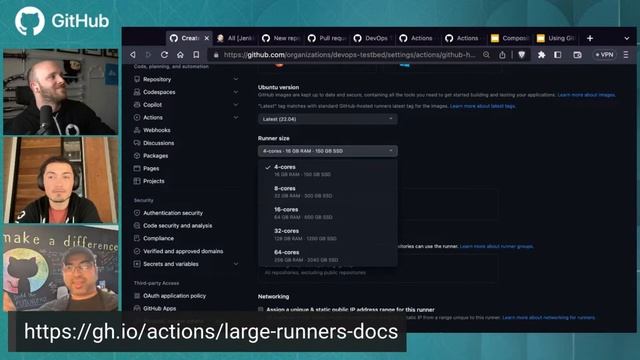Switch to the Using GitHub tab
Image resolution: width=640 pixels, height=360 pixels.
click(556, 38)
